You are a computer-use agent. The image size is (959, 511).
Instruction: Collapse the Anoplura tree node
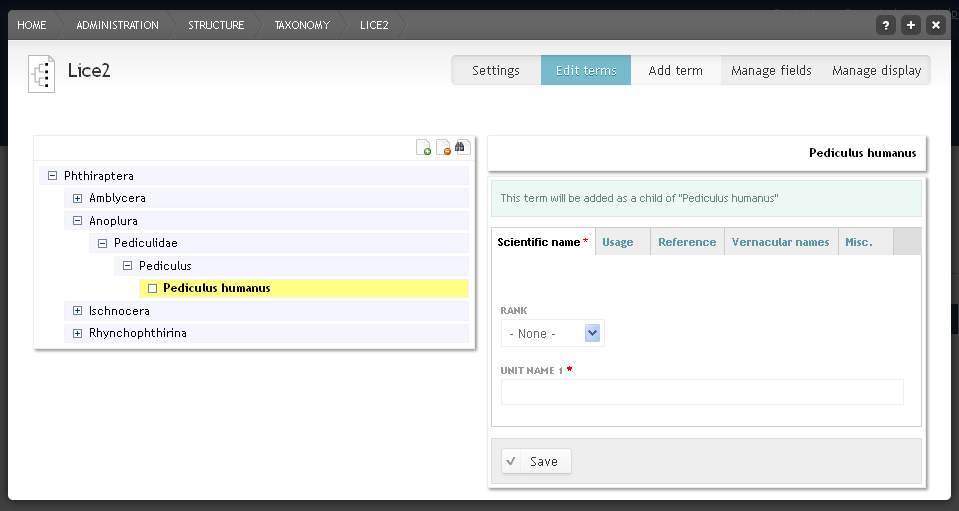pyautogui.click(x=77, y=221)
